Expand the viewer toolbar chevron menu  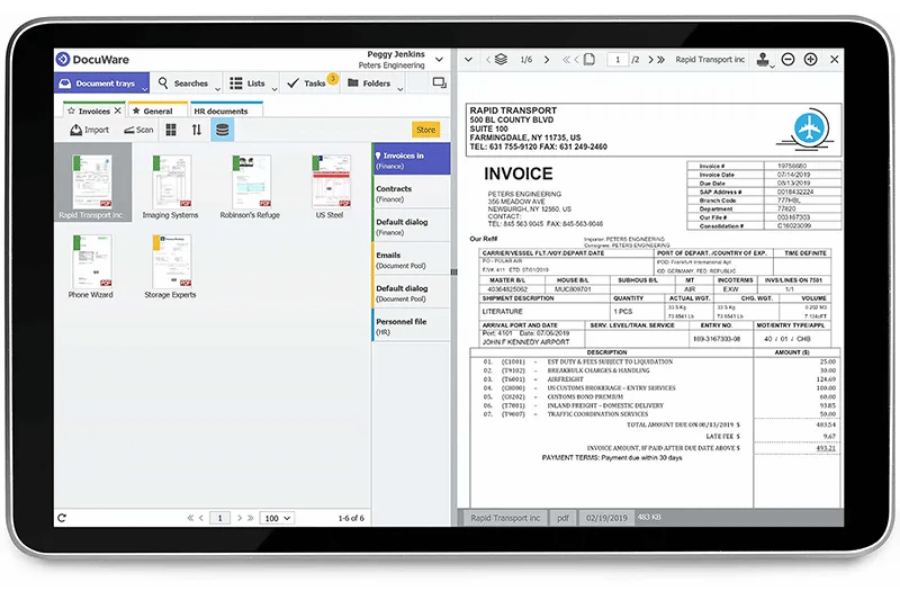(x=468, y=59)
